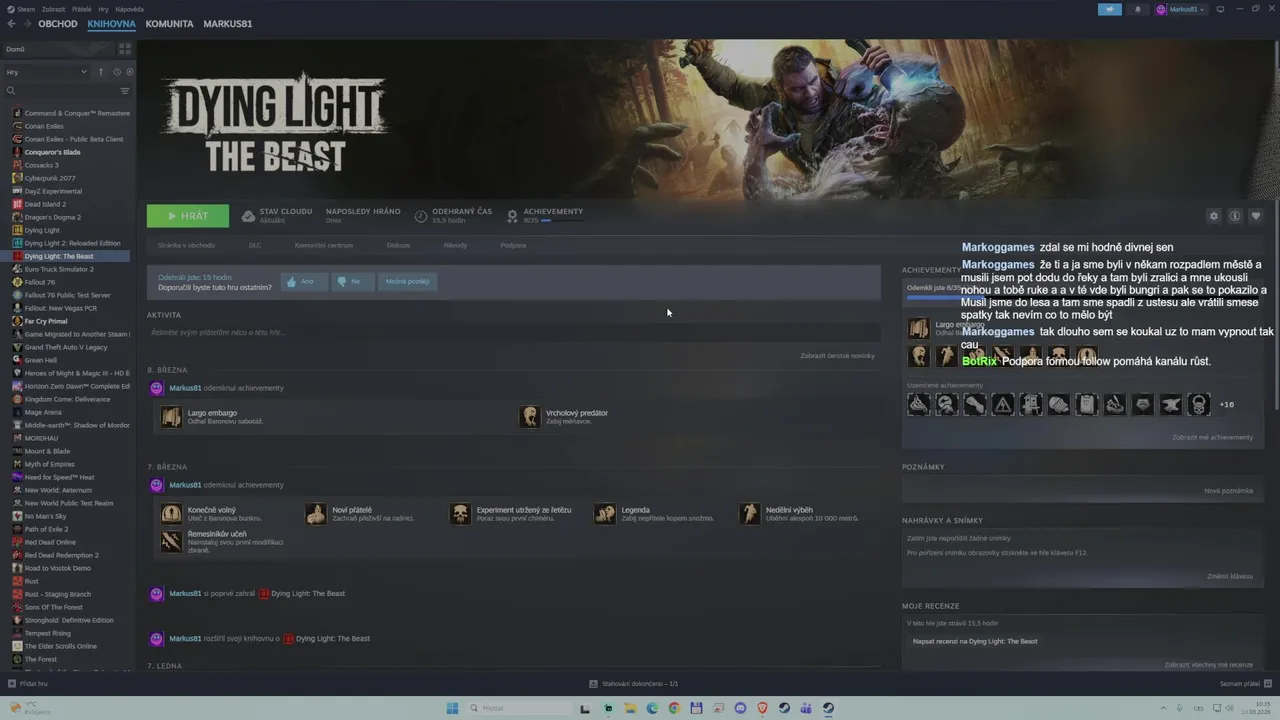Open the announcements megaphone button
The width and height of the screenshot is (1280, 720).
1109,9
